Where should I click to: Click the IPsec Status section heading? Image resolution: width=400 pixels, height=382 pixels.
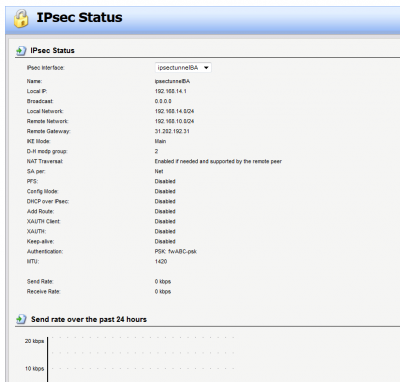pos(52,51)
